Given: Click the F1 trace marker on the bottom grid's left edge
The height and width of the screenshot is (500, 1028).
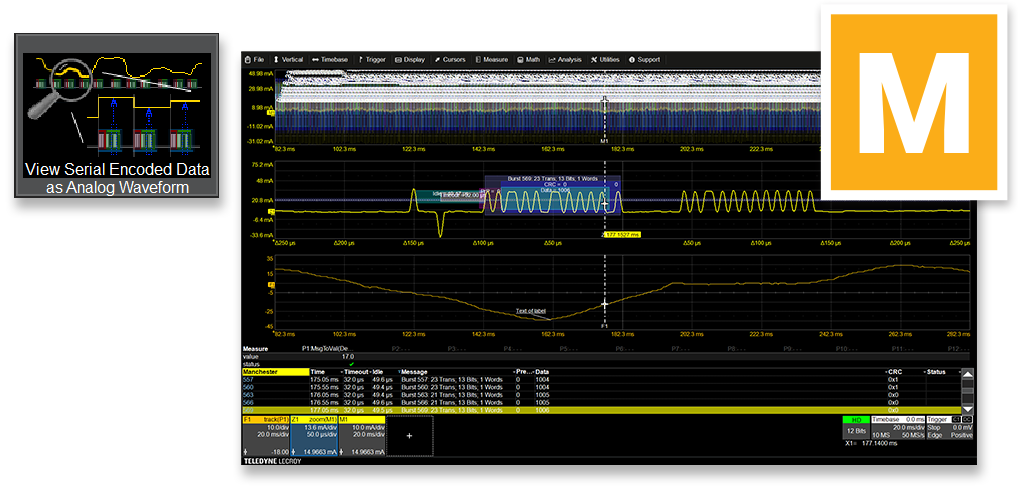Looking at the screenshot, I should 271,285.
